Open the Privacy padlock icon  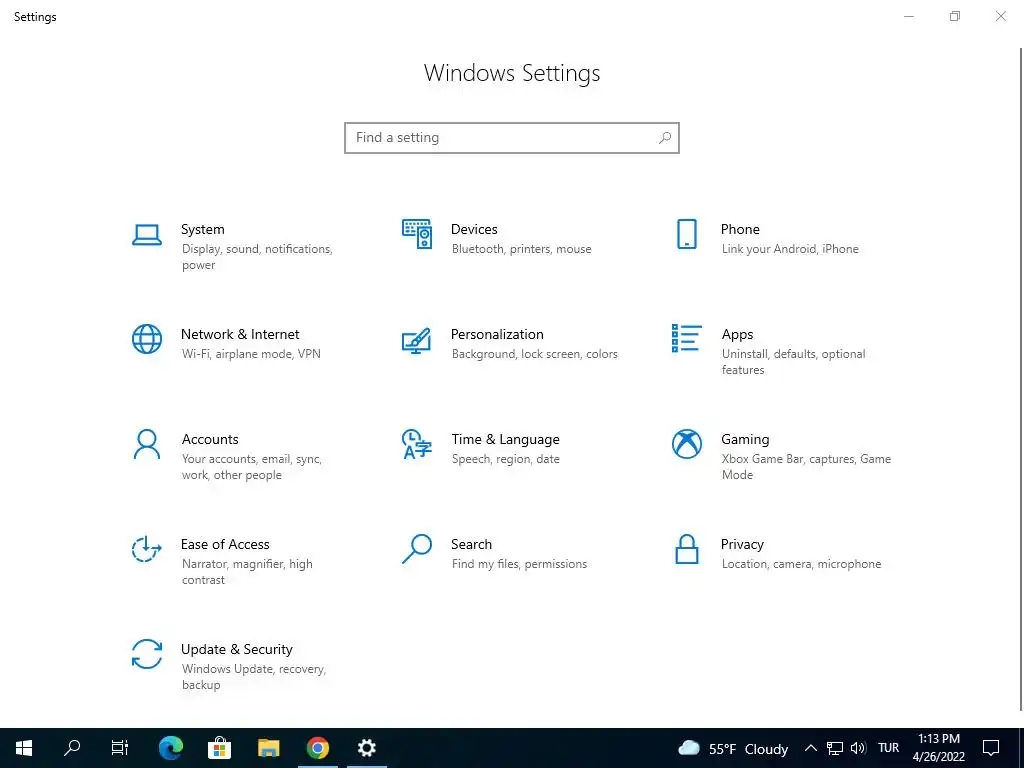(x=686, y=549)
